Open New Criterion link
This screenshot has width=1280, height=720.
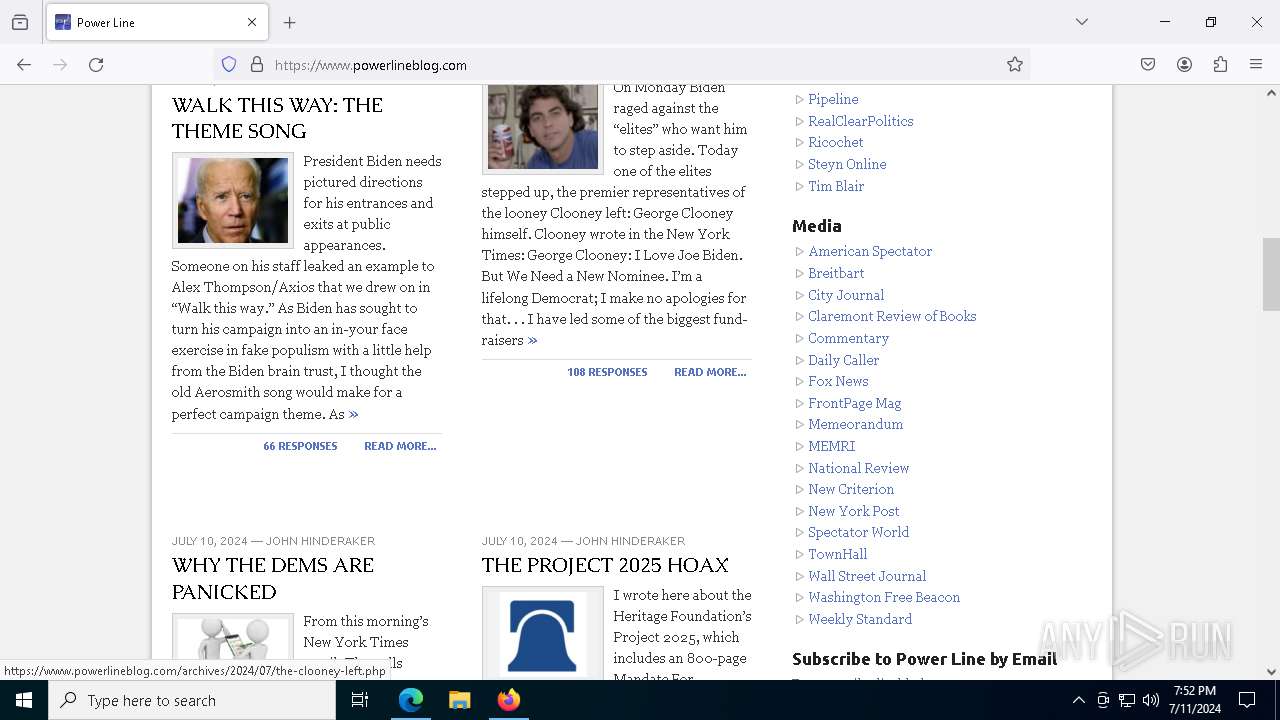[x=851, y=489]
